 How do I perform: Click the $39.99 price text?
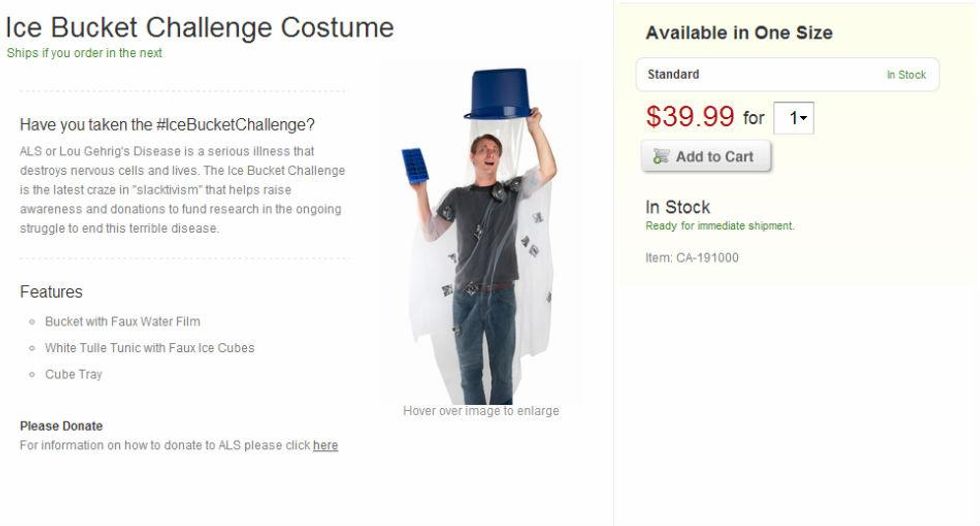pyautogui.click(x=690, y=116)
